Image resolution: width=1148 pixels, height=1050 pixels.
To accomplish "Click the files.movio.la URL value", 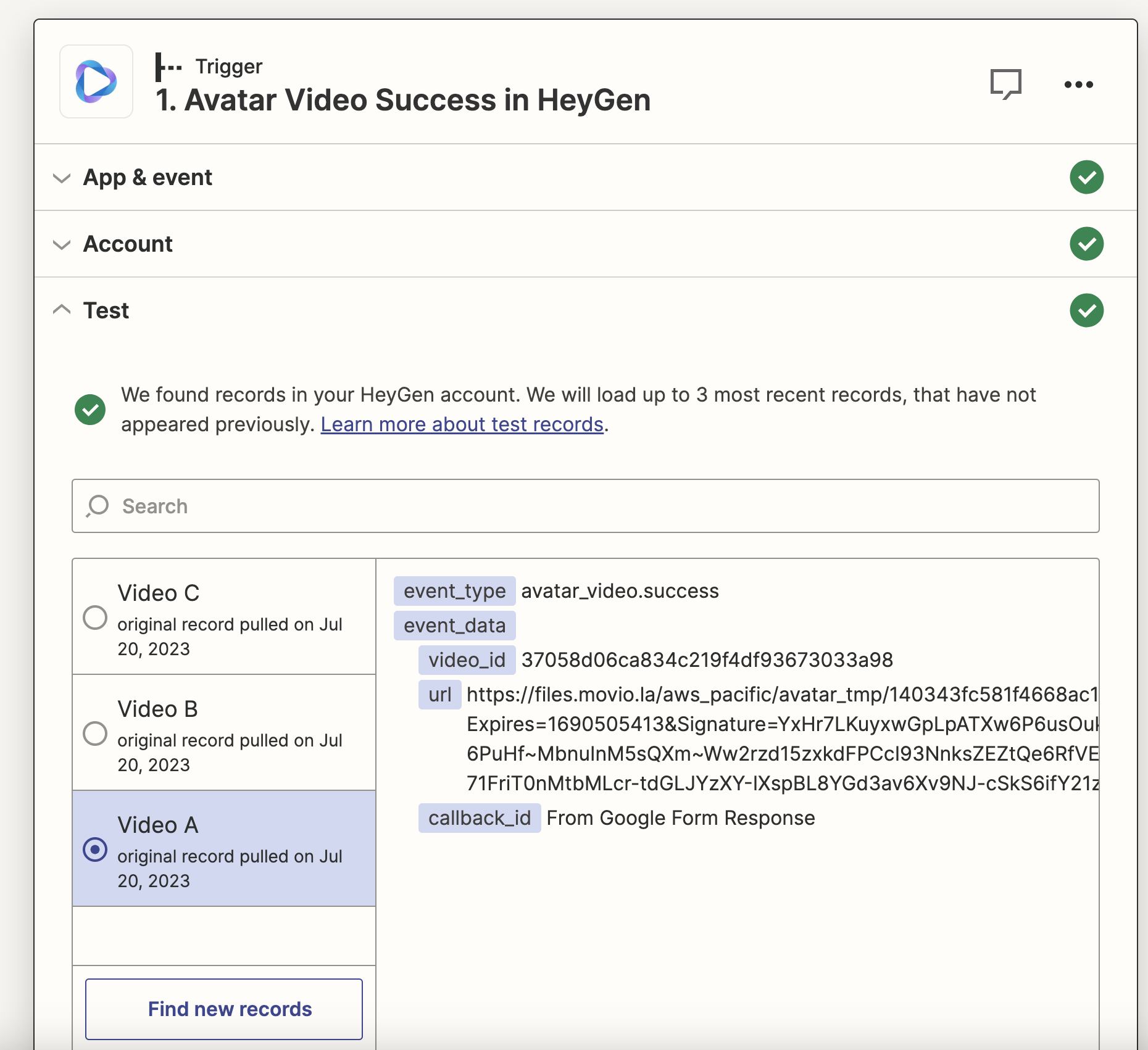I will [x=783, y=739].
